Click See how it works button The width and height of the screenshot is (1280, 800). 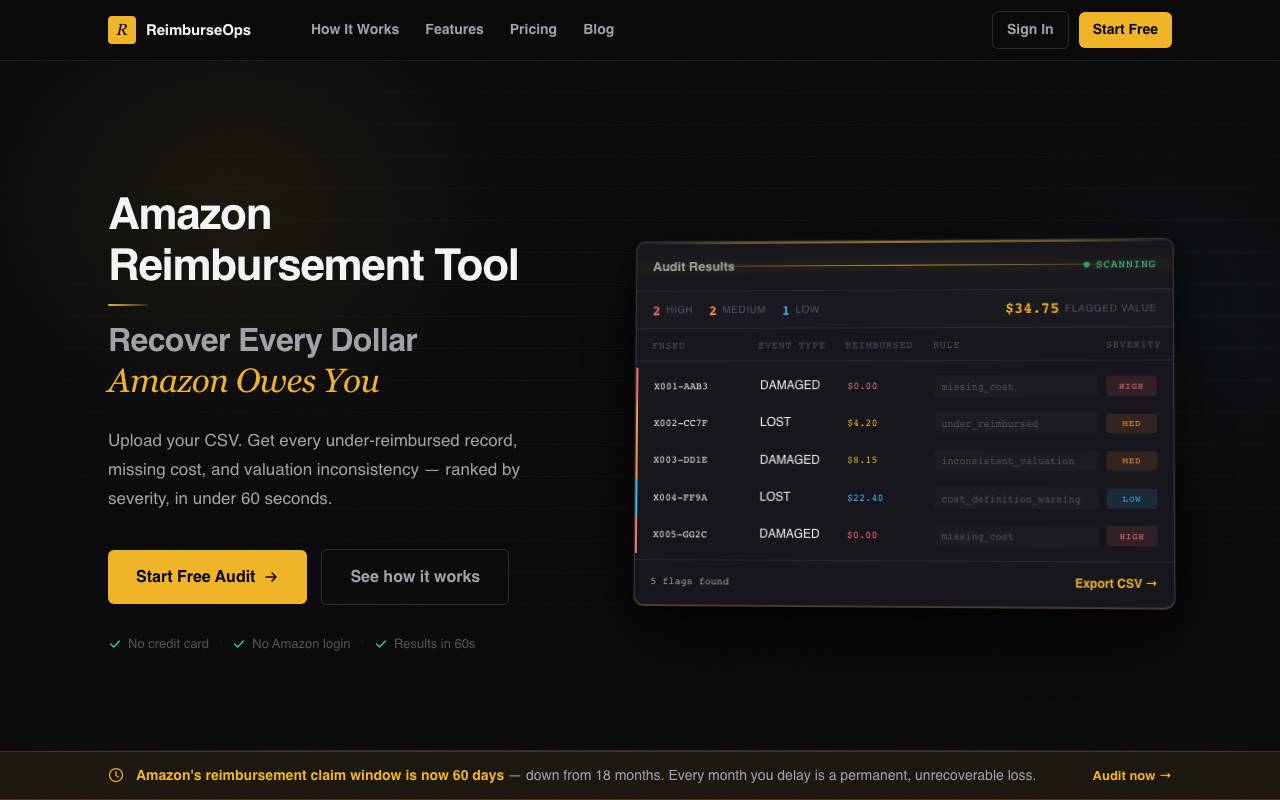pyautogui.click(x=415, y=577)
